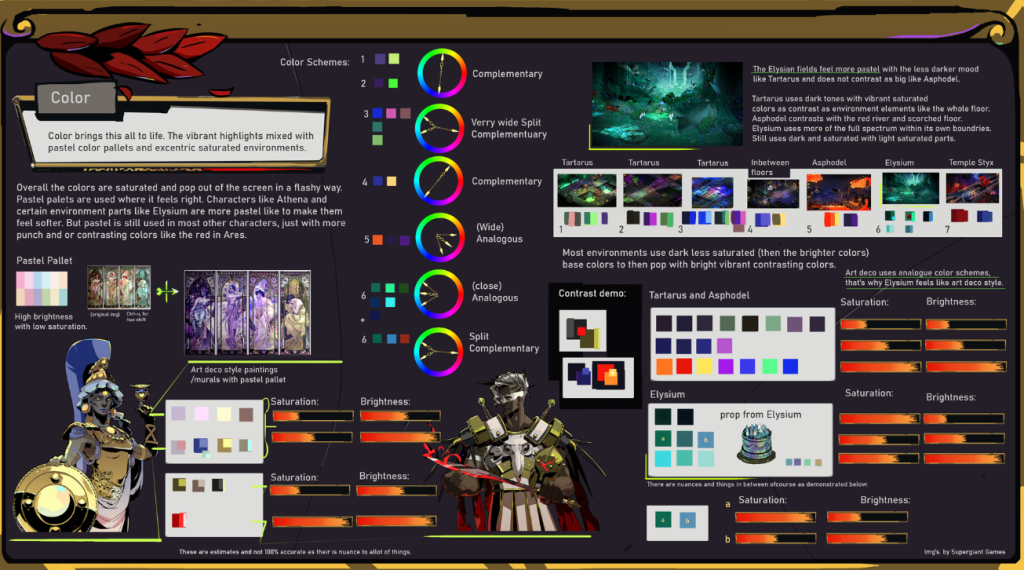1024x570 pixels.
Task: Pick the yellow swatch in scheme 4
Action: click(x=391, y=181)
